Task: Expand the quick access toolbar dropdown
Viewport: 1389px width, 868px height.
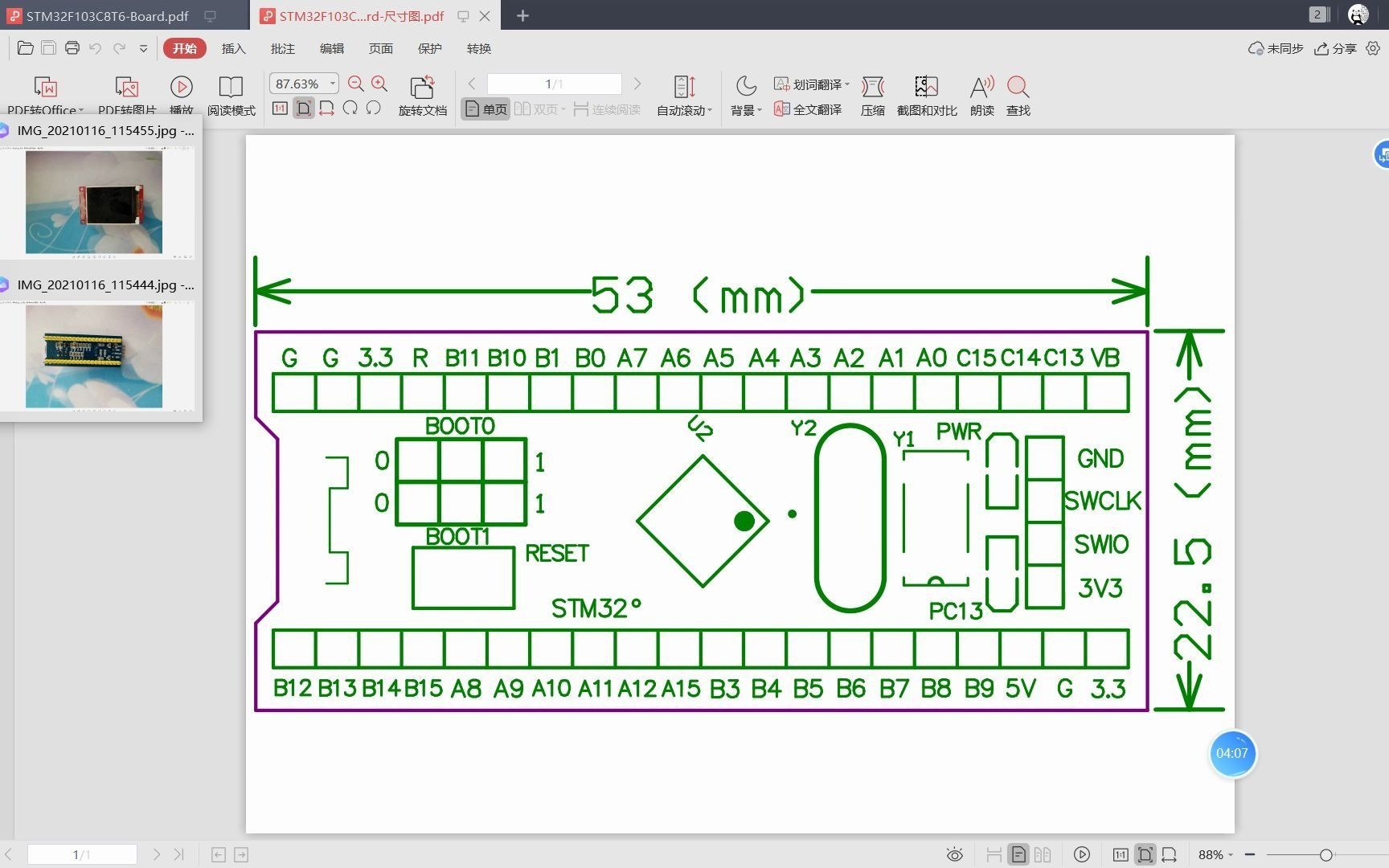Action: click(x=143, y=48)
